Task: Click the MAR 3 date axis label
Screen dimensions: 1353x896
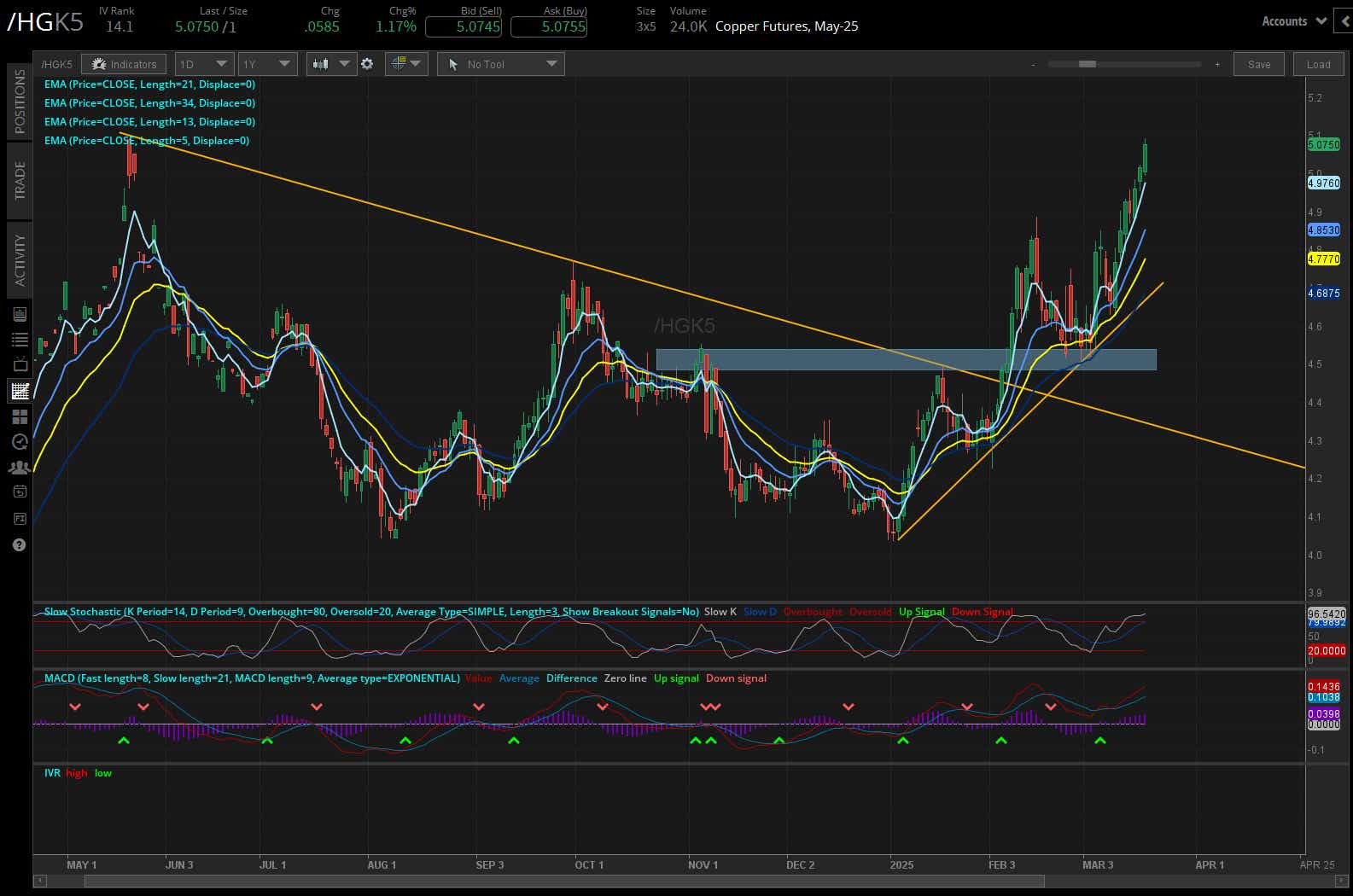Action: [1098, 864]
